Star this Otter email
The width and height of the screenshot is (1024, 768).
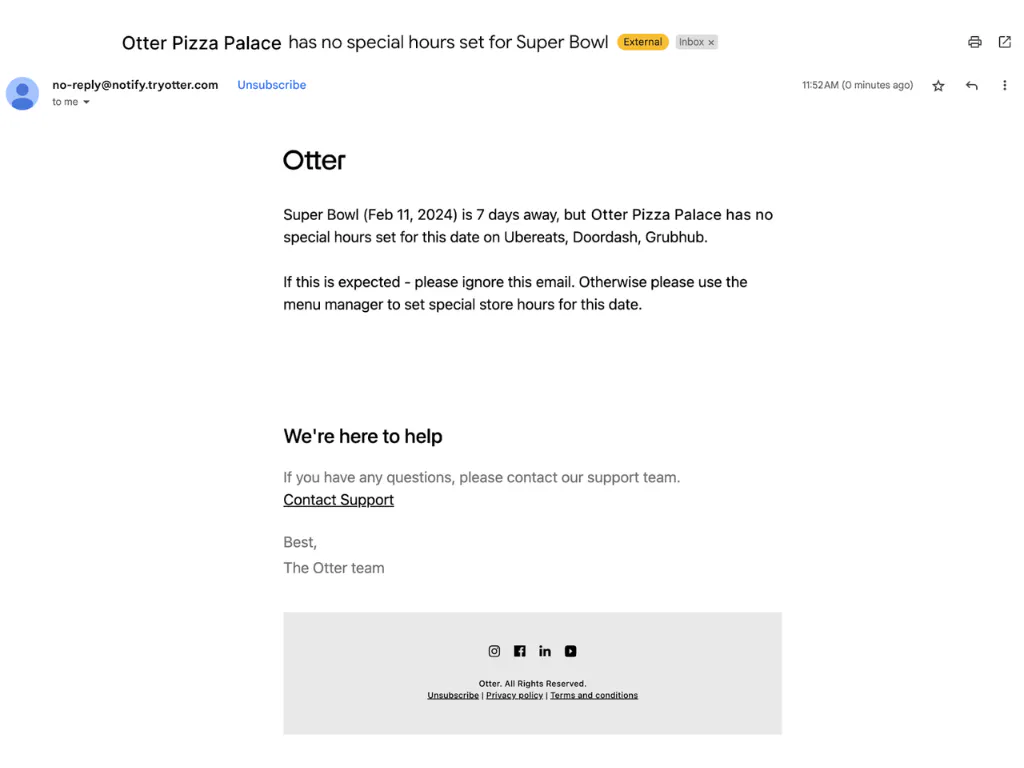tap(938, 86)
